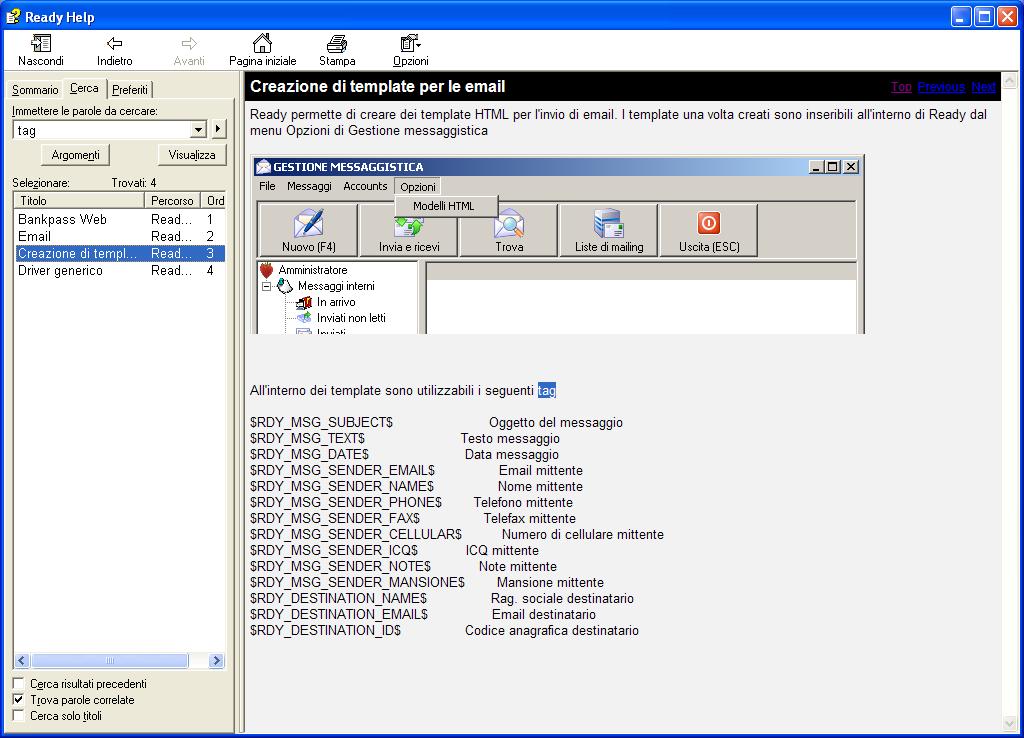
Task: Click the results horizontal scrollbar thumb
Action: pyautogui.click(x=110, y=660)
